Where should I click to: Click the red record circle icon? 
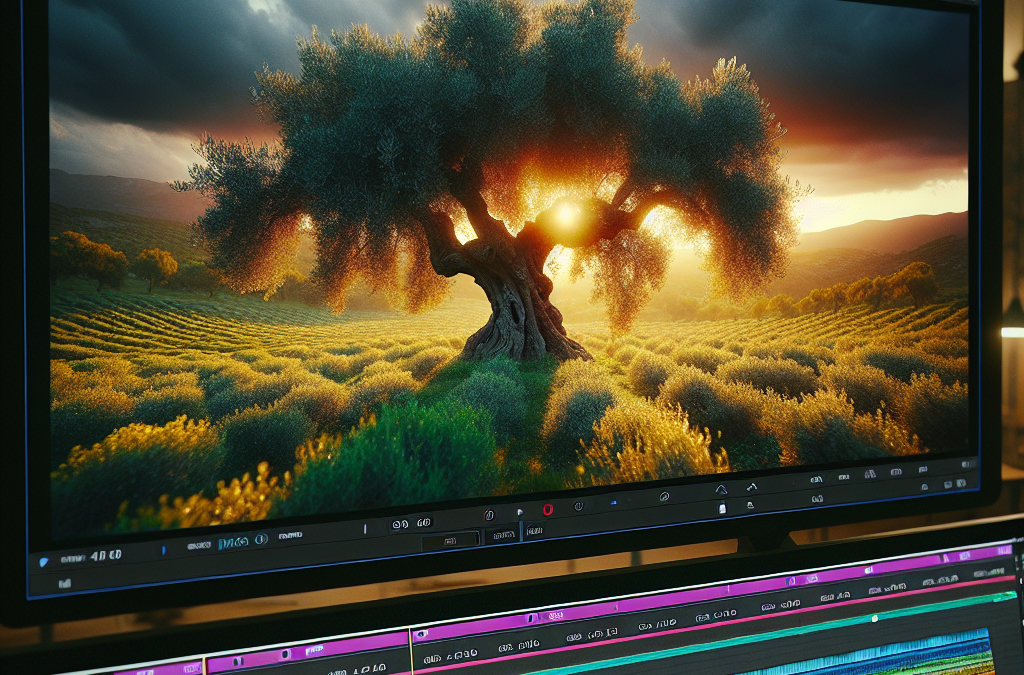(548, 509)
